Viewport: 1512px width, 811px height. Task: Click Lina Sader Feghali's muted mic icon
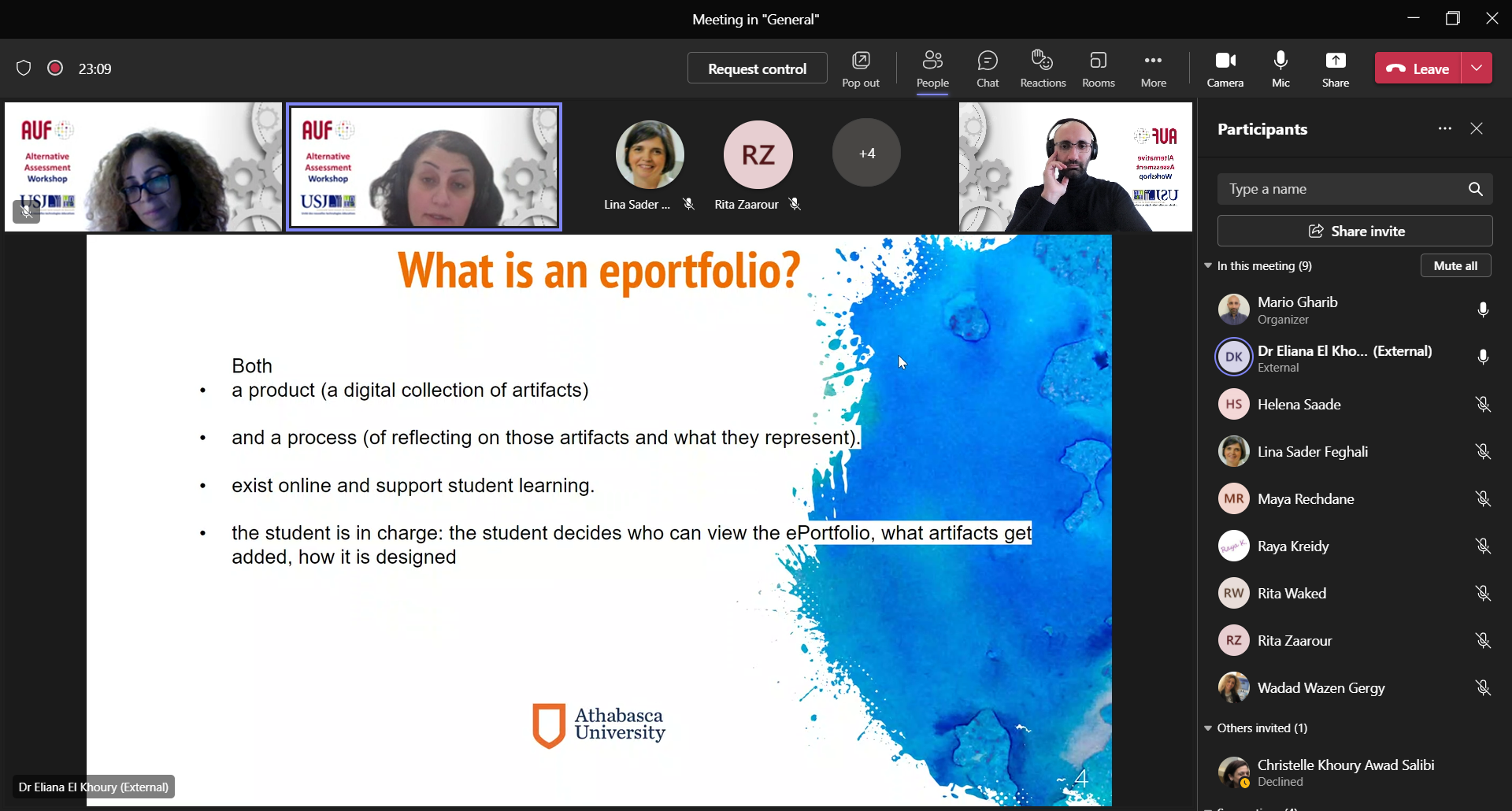click(1483, 452)
